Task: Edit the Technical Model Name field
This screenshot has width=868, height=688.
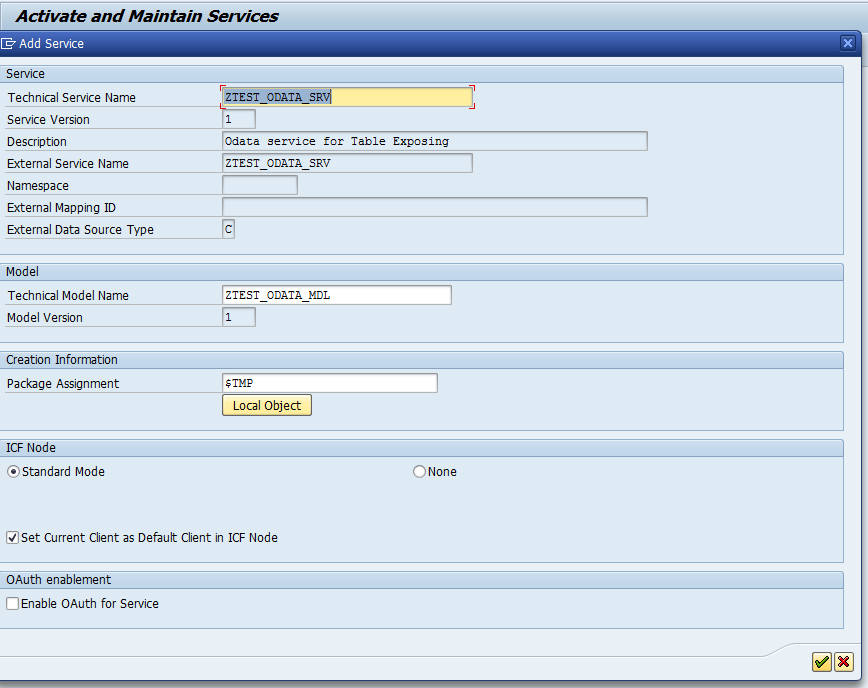Action: point(336,294)
